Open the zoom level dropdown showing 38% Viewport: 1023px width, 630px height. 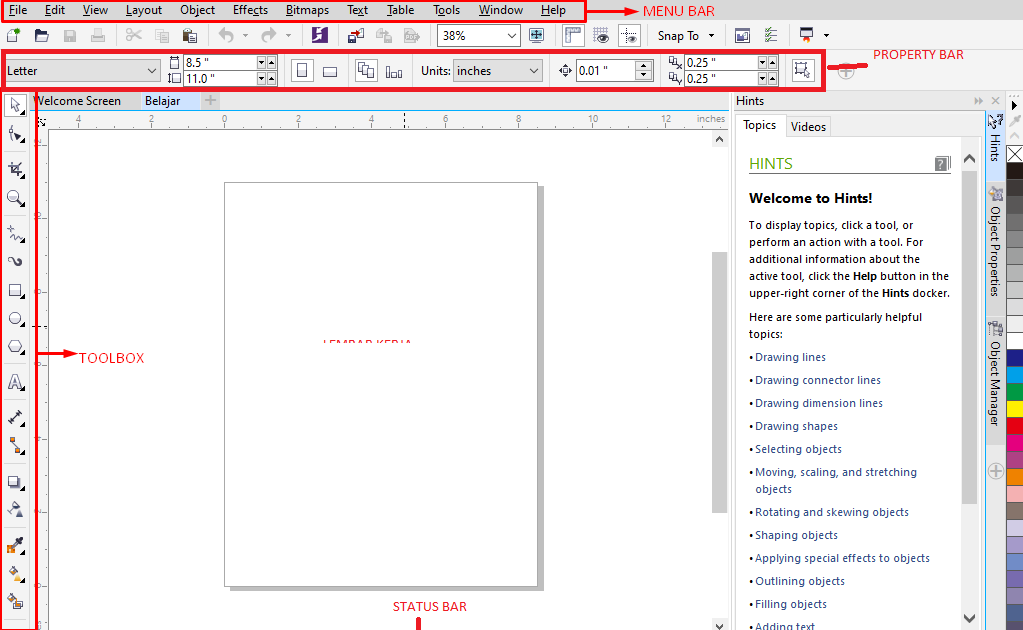tap(513, 35)
